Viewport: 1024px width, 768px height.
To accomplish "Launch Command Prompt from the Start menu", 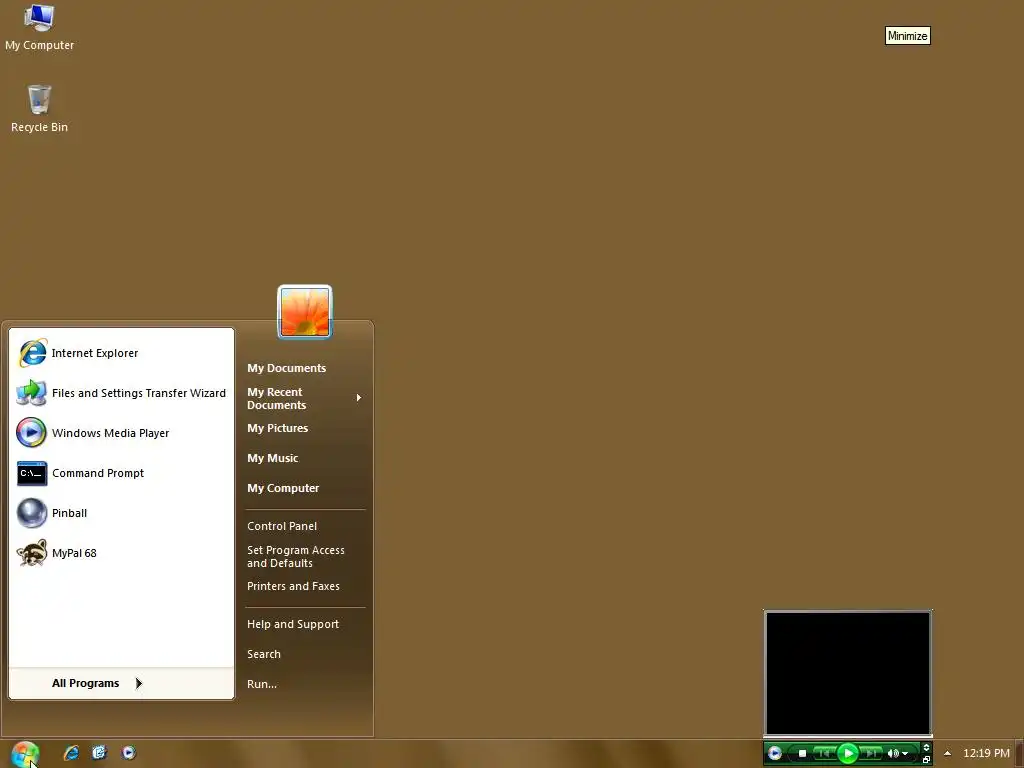I will [x=121, y=473].
